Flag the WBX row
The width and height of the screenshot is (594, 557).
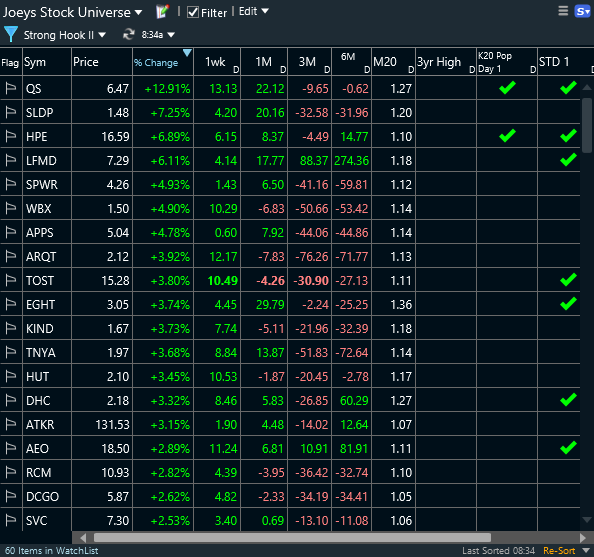tap(11, 208)
